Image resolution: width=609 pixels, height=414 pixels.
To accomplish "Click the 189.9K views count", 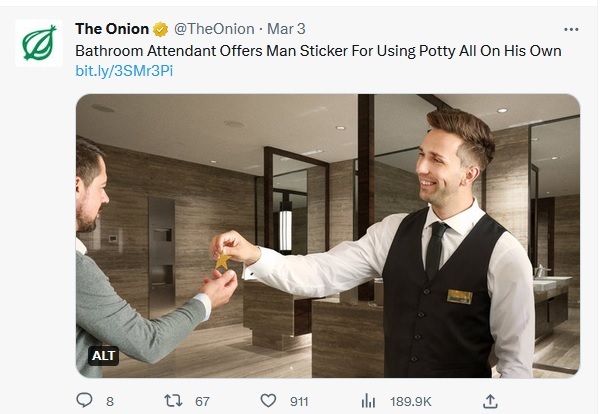I will point(411,401).
